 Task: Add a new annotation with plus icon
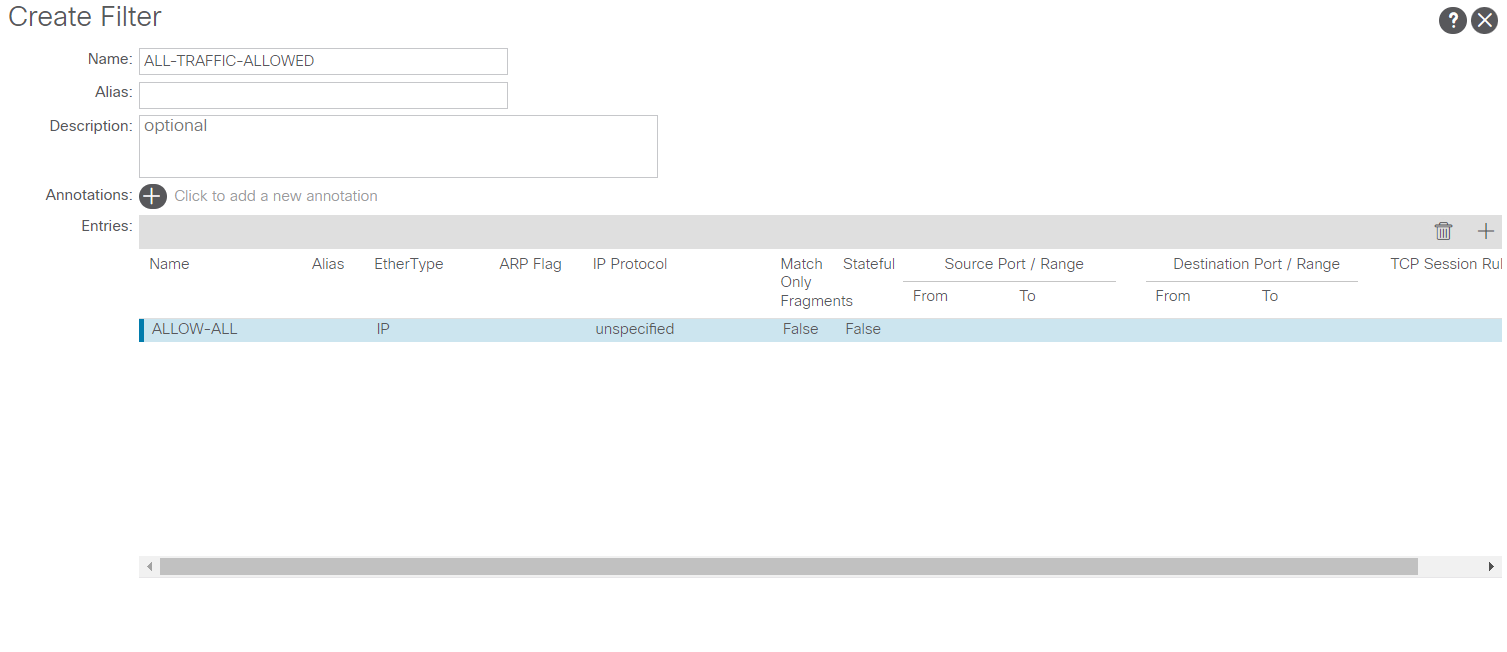click(x=152, y=196)
